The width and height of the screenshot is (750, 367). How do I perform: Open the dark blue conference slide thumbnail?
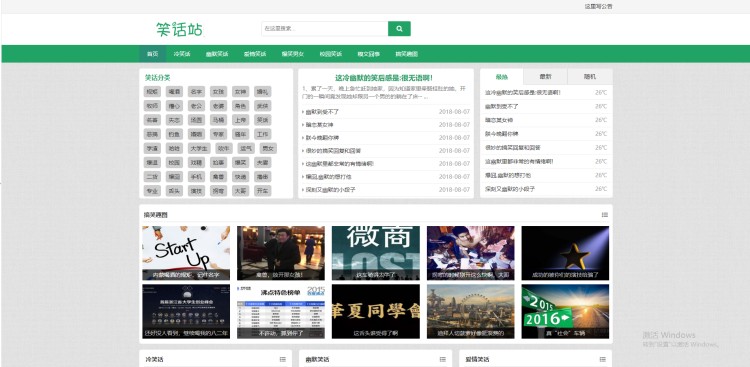tap(186, 311)
